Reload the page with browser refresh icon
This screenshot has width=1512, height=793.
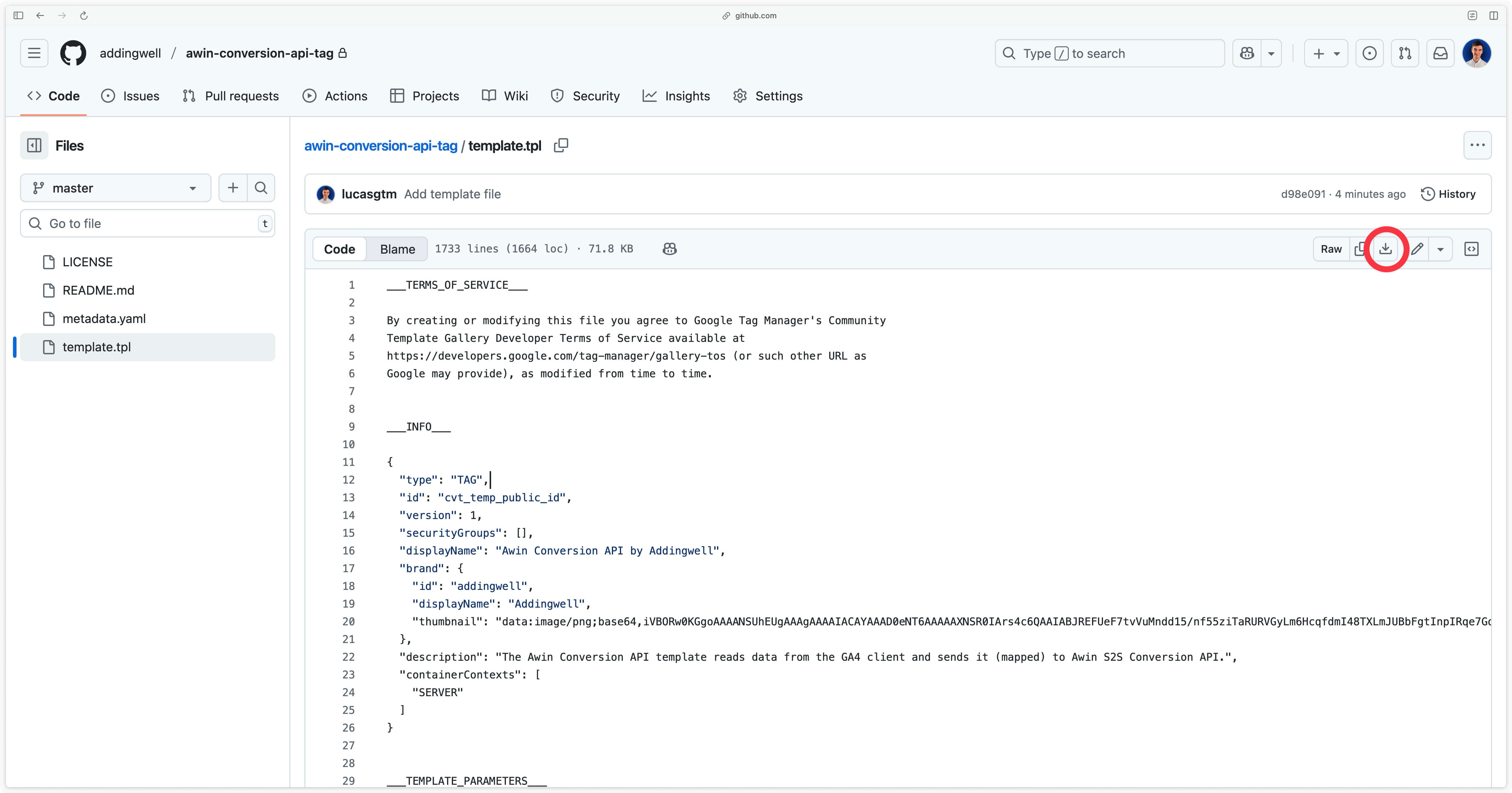pyautogui.click(x=84, y=16)
